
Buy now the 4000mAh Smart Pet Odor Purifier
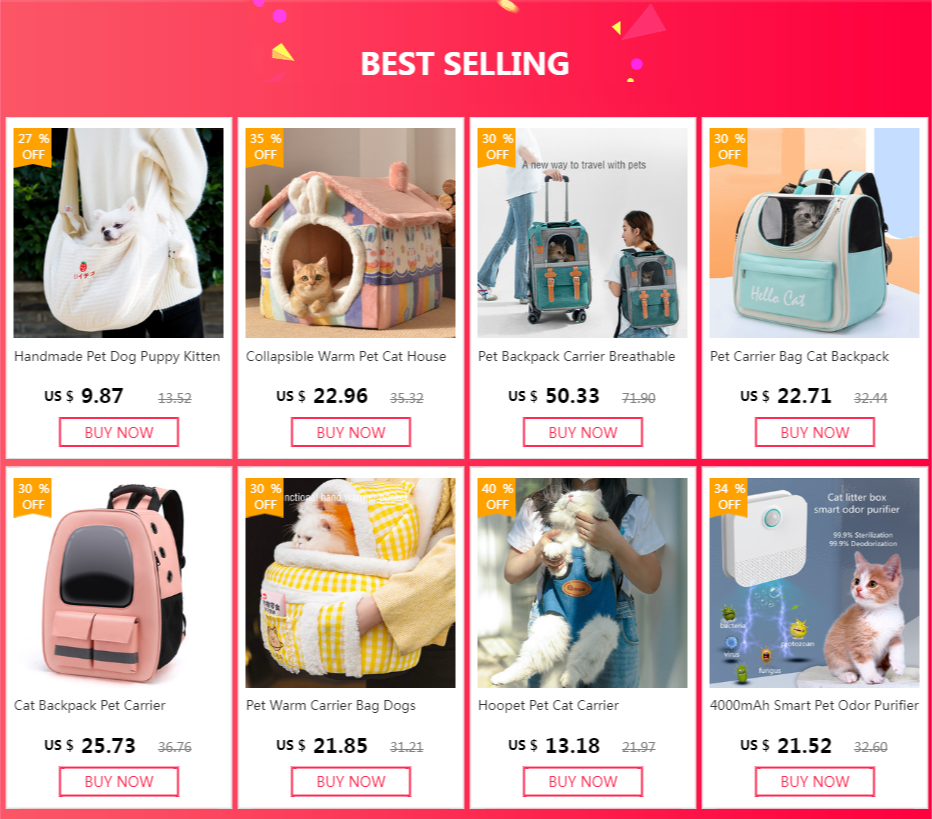(815, 782)
